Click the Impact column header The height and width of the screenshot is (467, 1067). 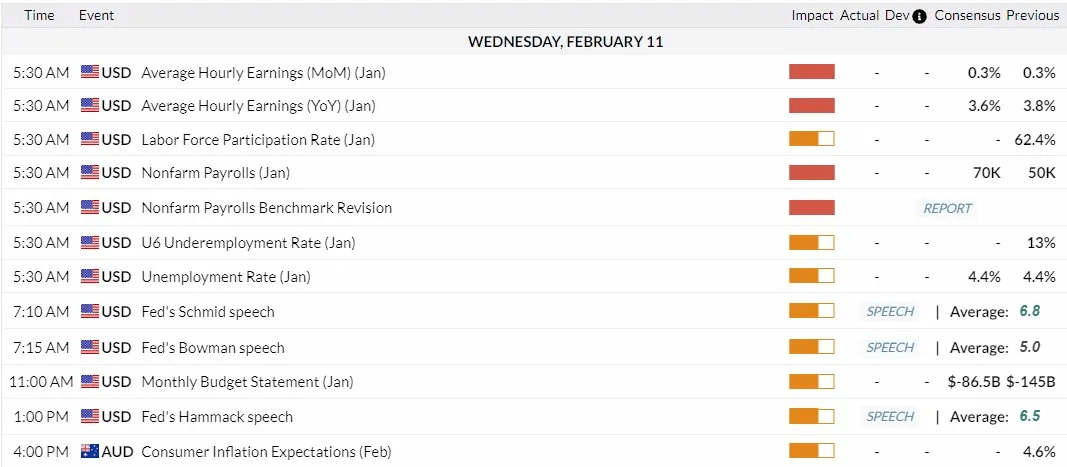812,15
